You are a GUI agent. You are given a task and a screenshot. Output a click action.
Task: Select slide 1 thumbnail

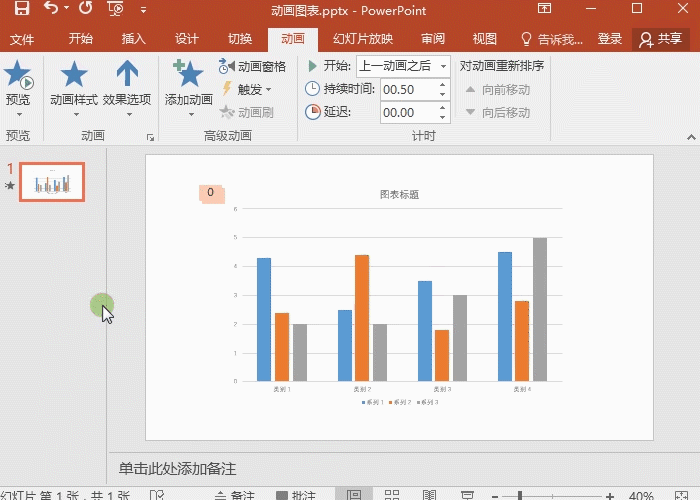click(x=52, y=182)
